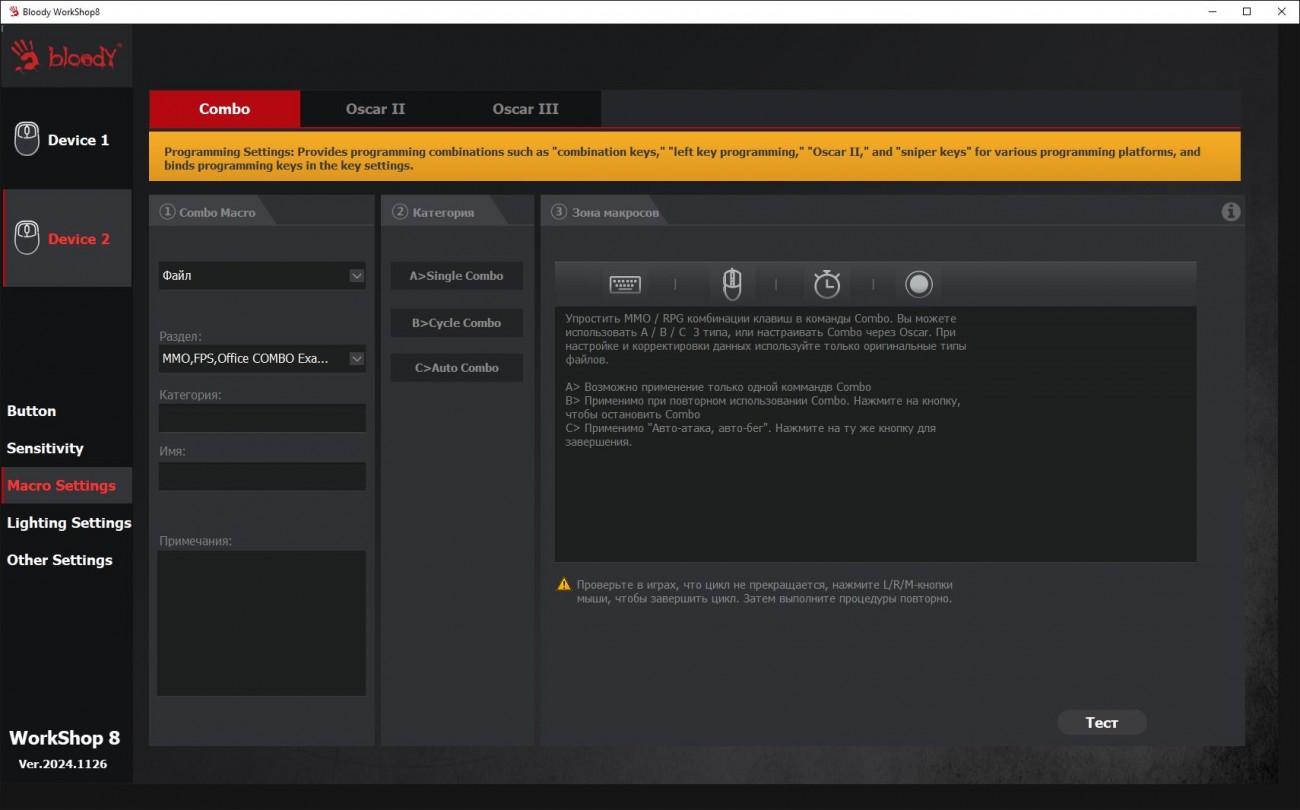The width and height of the screenshot is (1300, 810).
Task: Click the stopwatch delay icon
Action: click(826, 285)
